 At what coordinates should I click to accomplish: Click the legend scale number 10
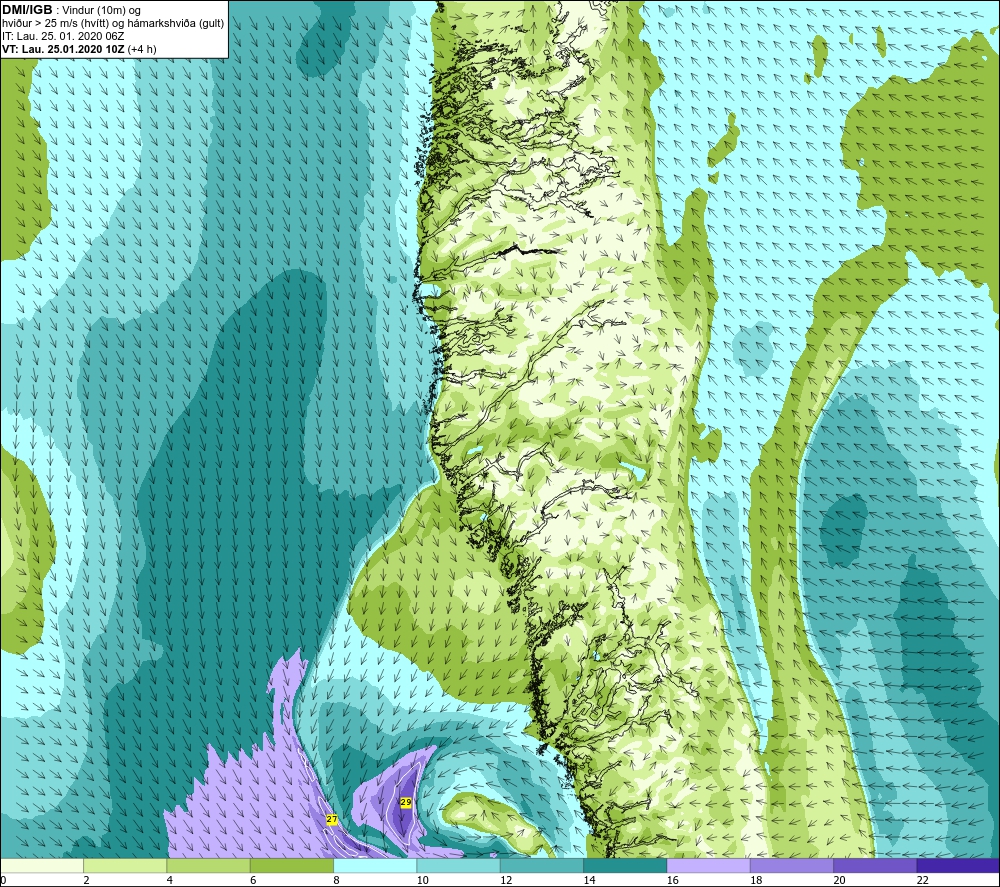tap(423, 880)
